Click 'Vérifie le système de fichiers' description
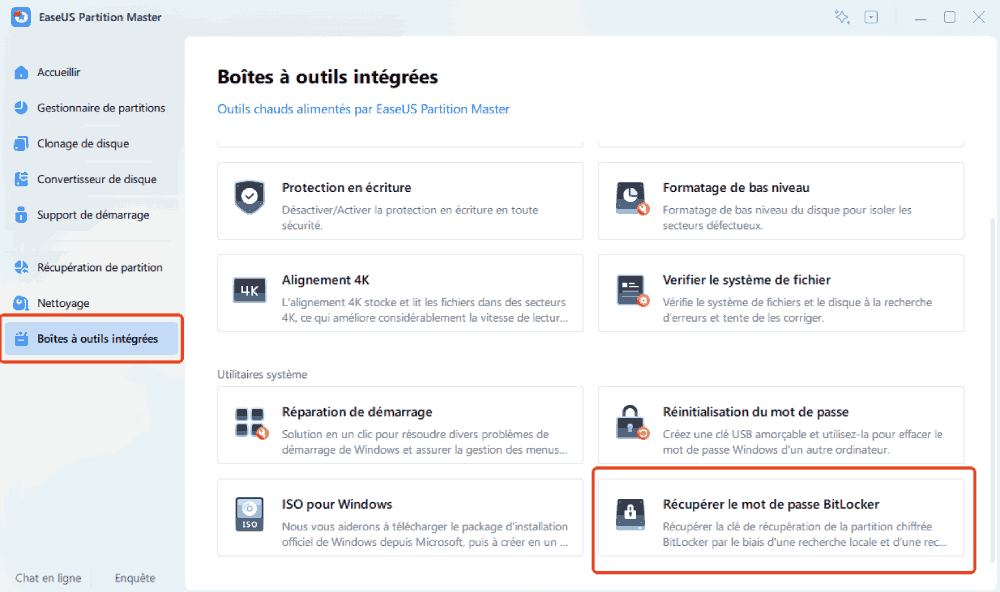This screenshot has height=592, width=1000. [797, 310]
